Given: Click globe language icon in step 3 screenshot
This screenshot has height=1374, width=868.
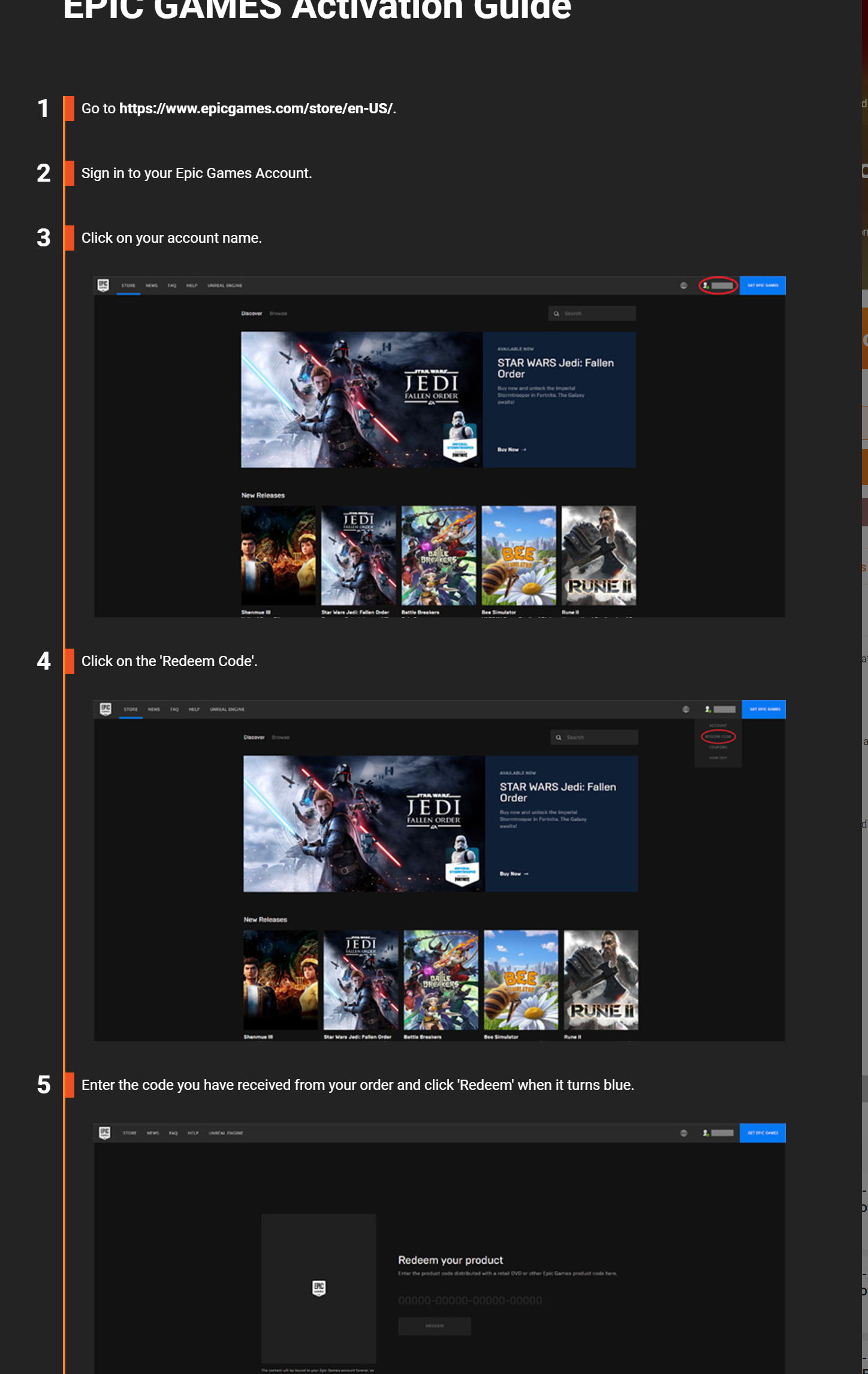Looking at the screenshot, I should pos(684,285).
